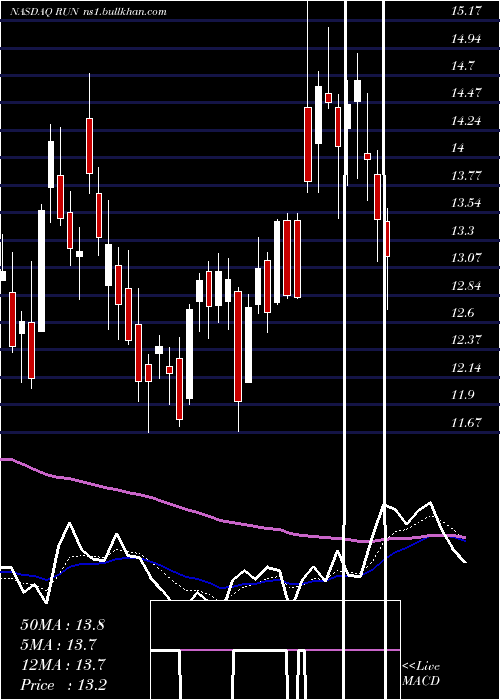Screen dimensions: 500x700
Task: Click the 12.14 price axis label
Action: [466, 368]
